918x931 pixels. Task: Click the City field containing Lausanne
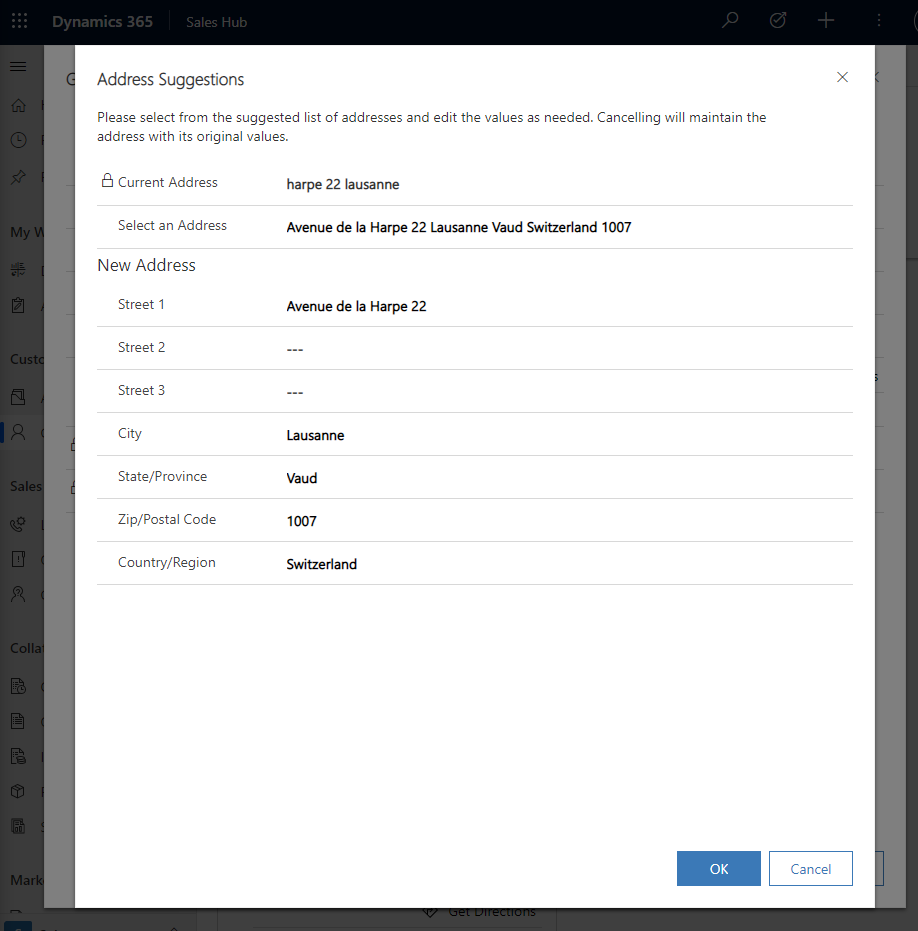click(x=568, y=435)
